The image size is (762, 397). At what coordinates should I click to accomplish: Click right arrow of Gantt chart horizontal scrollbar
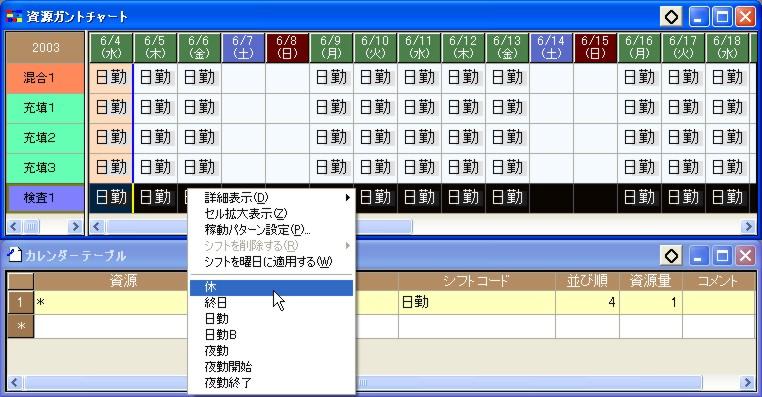pyautogui.click(x=747, y=226)
